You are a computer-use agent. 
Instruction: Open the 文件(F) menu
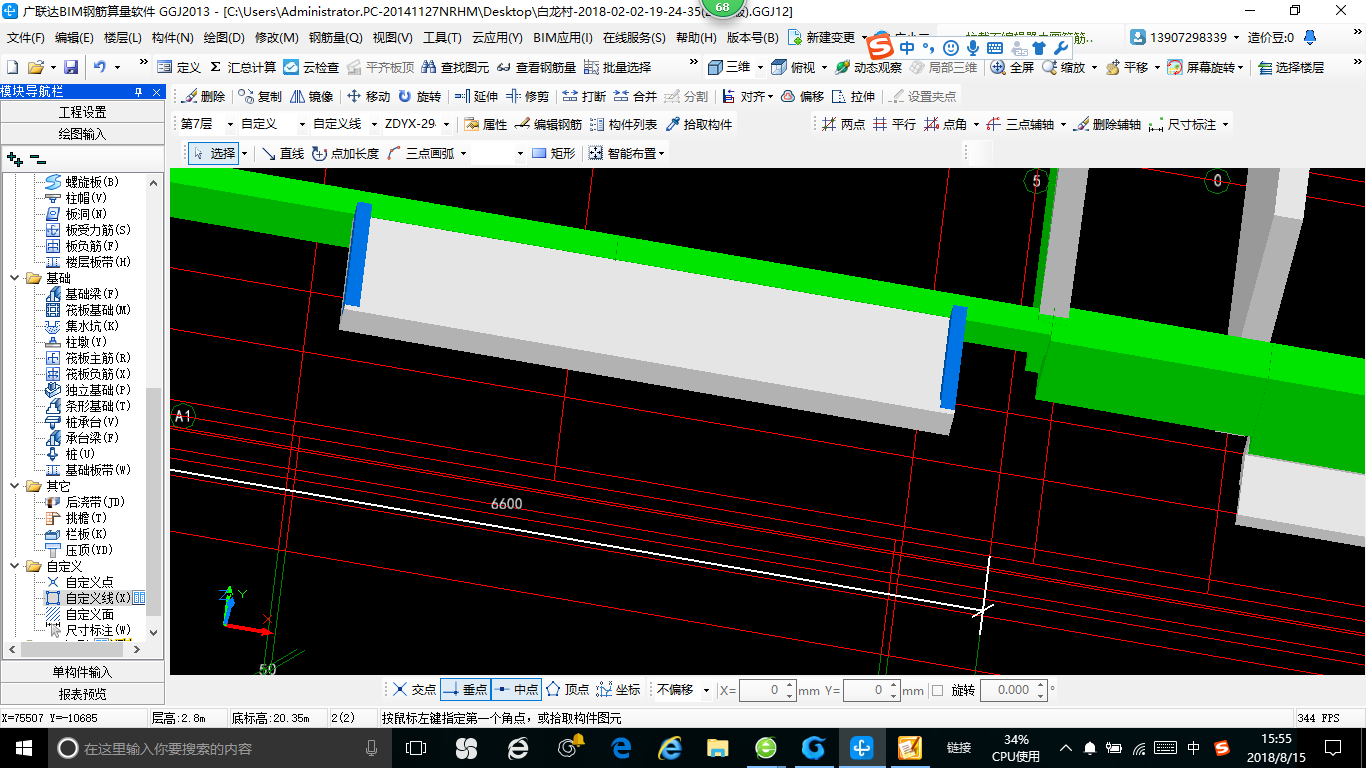[x=25, y=38]
